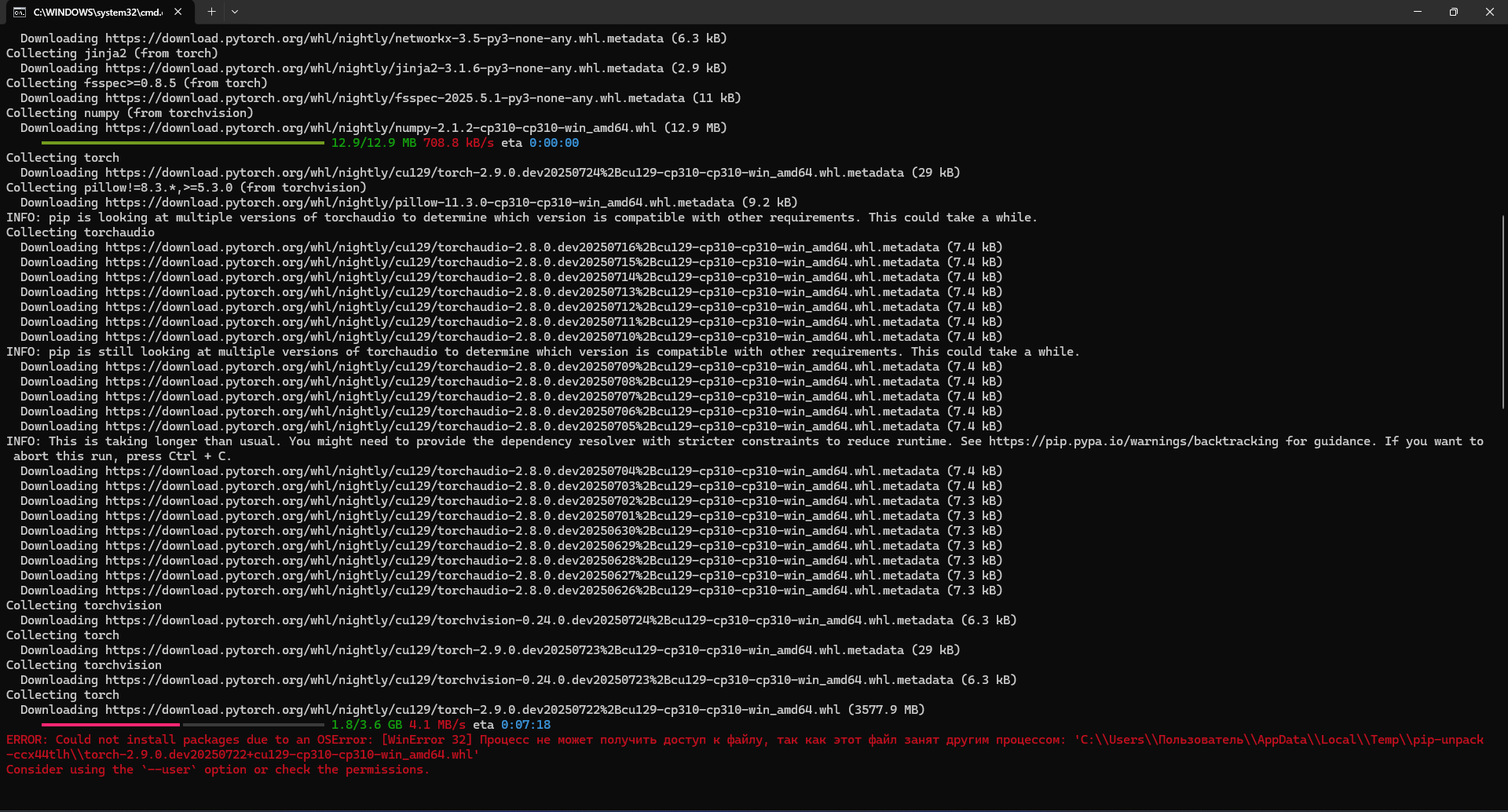Click 'Collecting fsspec>=0.8.5 (from torch)' line
Image resolution: width=1508 pixels, height=812 pixels.
[137, 83]
